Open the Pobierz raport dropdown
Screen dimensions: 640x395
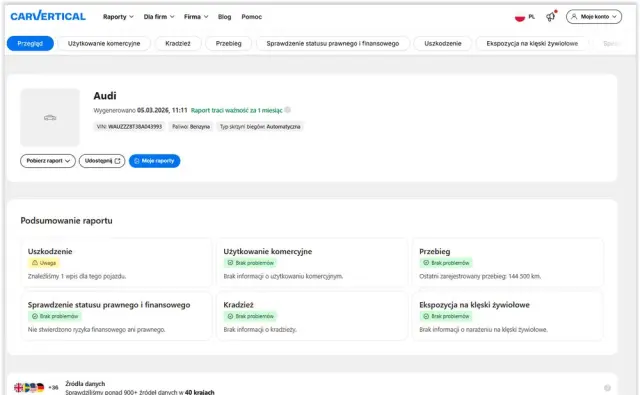point(48,161)
